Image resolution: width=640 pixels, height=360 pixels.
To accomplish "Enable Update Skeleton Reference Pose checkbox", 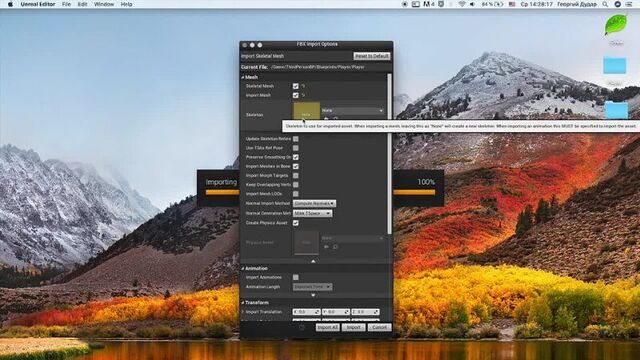I will pos(296,139).
